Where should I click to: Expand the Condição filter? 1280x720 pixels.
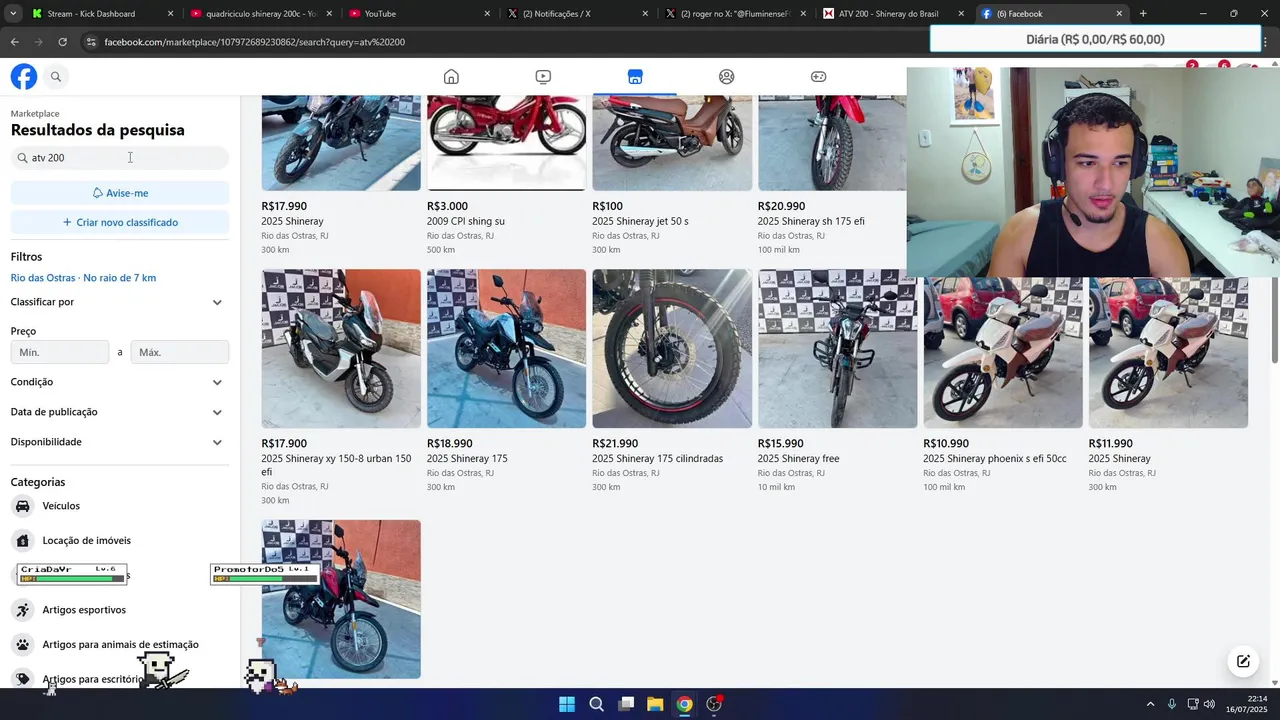(118, 382)
